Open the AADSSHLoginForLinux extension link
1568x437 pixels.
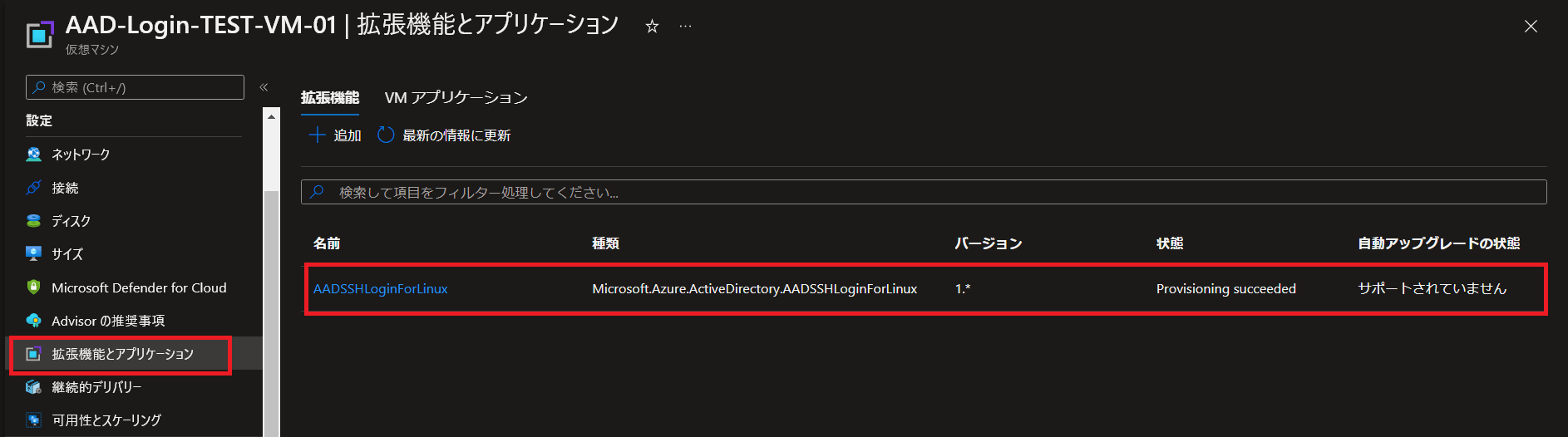click(381, 289)
